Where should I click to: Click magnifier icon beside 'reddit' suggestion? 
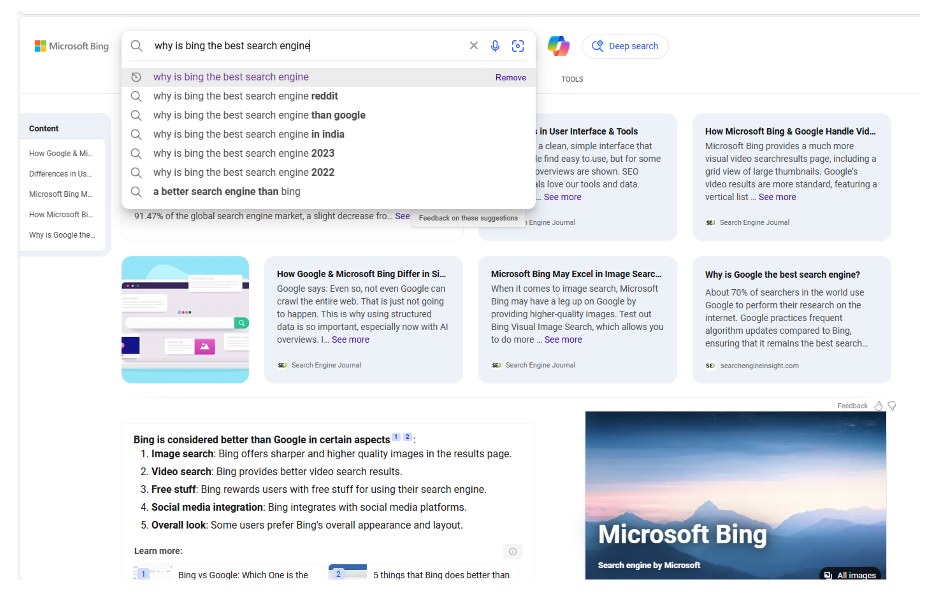[136, 96]
